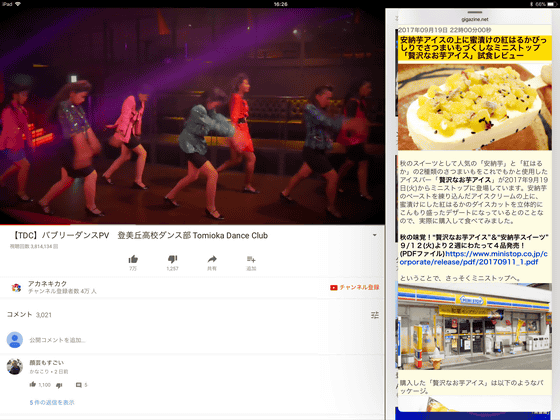Tap the blue user avatar beside comment field
Viewport: 560px width, 420px height.
pos(15,340)
